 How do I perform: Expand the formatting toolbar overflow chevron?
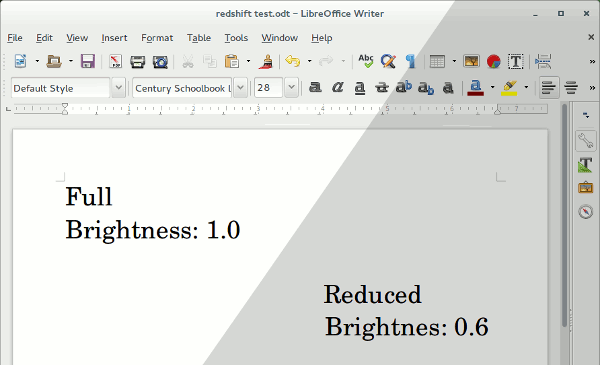click(x=592, y=88)
